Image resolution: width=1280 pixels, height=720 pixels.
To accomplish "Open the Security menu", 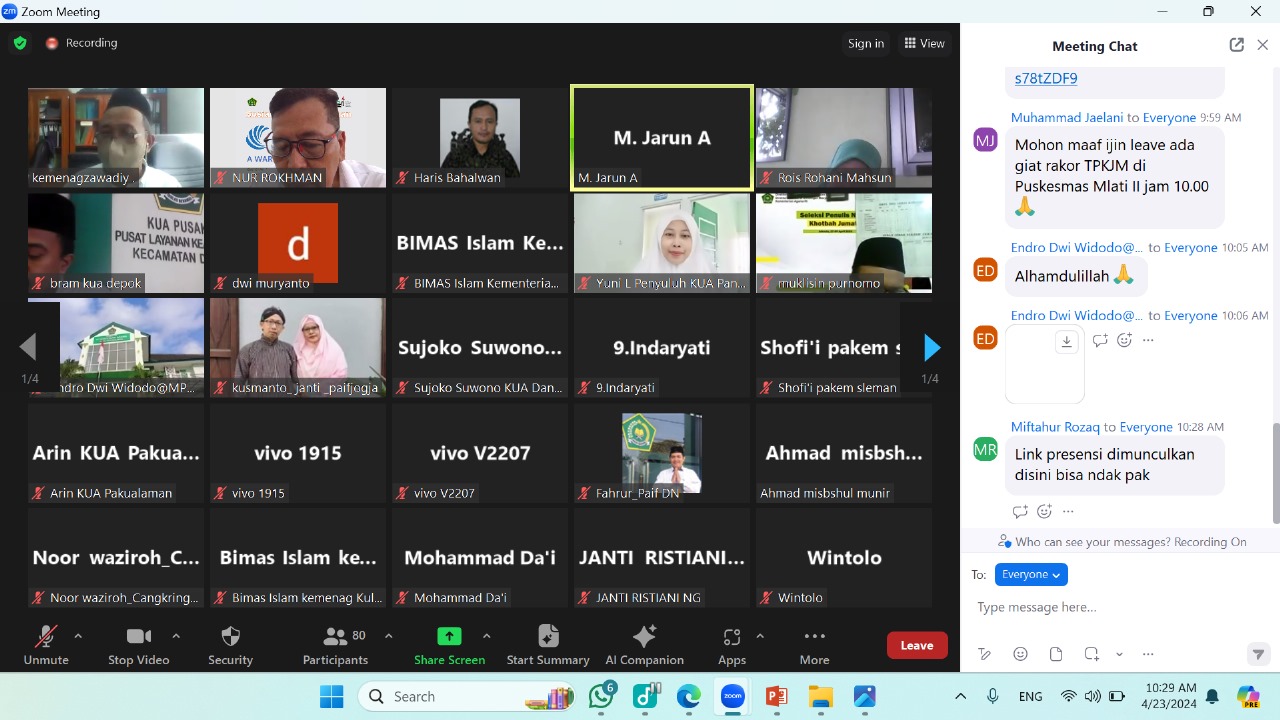I will click(x=230, y=645).
